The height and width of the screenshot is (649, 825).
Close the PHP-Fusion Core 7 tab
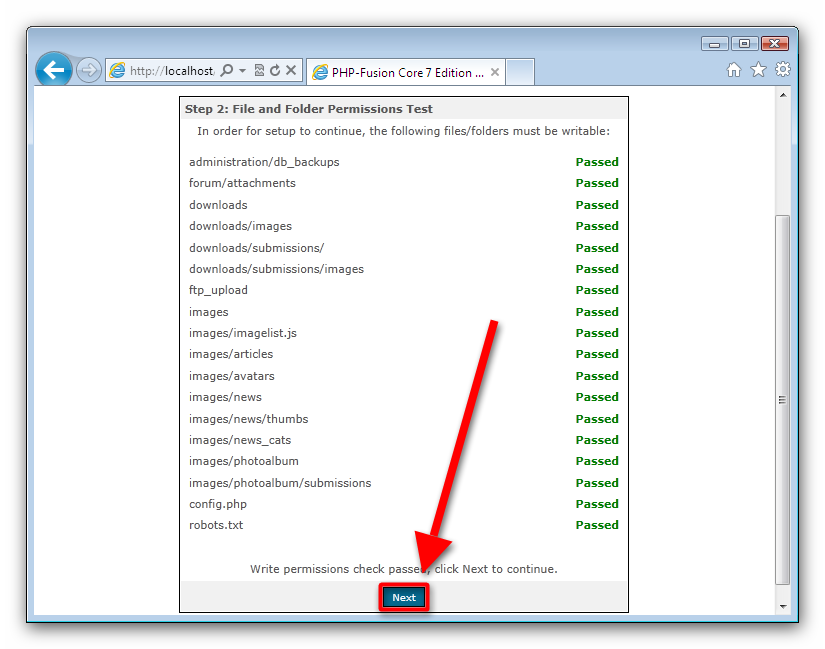click(495, 72)
